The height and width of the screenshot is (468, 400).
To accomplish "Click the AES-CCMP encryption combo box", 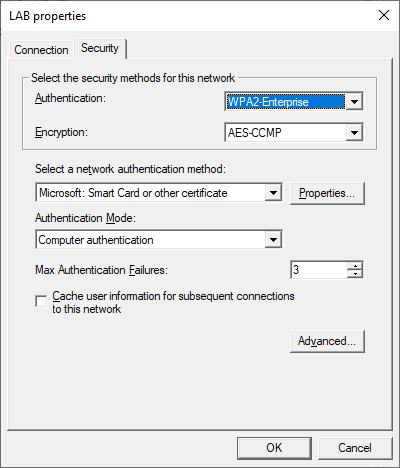I will click(x=294, y=133).
